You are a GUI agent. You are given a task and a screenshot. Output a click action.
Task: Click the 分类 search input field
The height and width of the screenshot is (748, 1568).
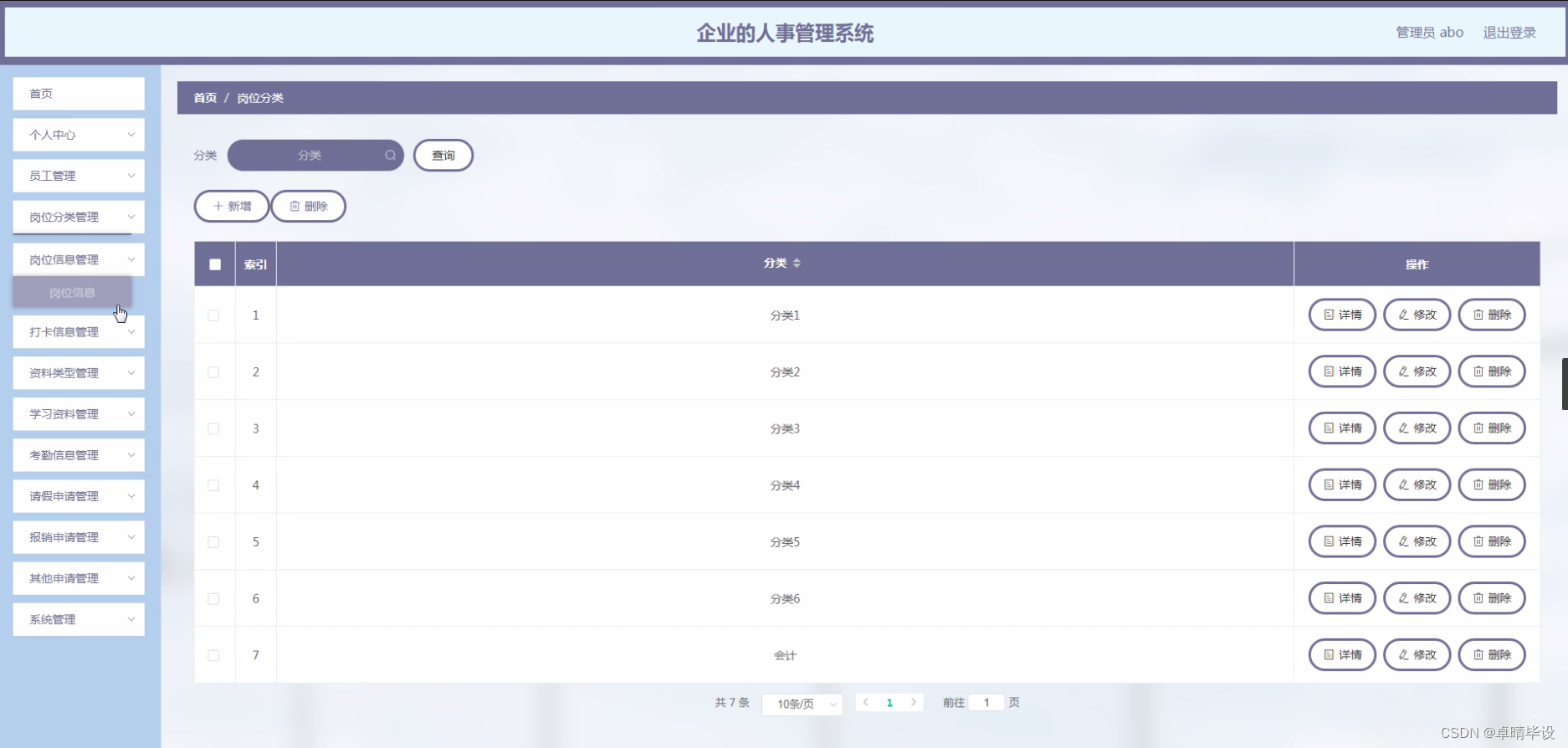click(x=315, y=156)
